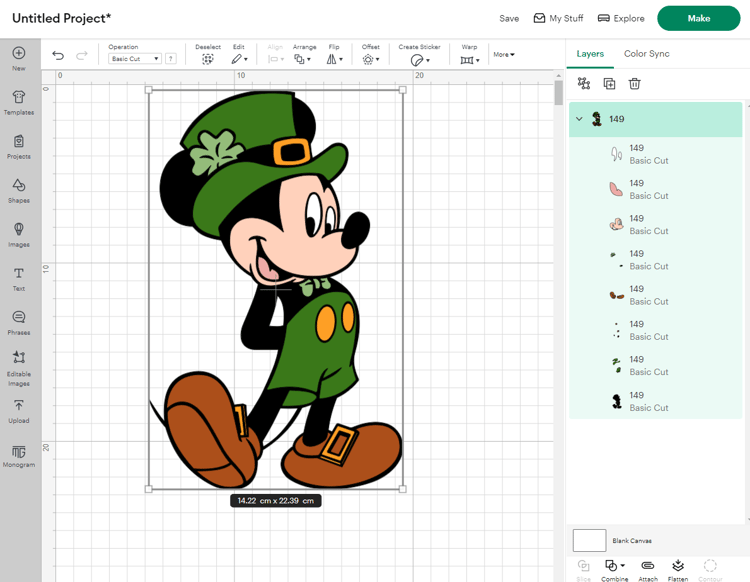This screenshot has height=582, width=750.
Task: Select the green clothing 149 layer
Action: pos(655,365)
